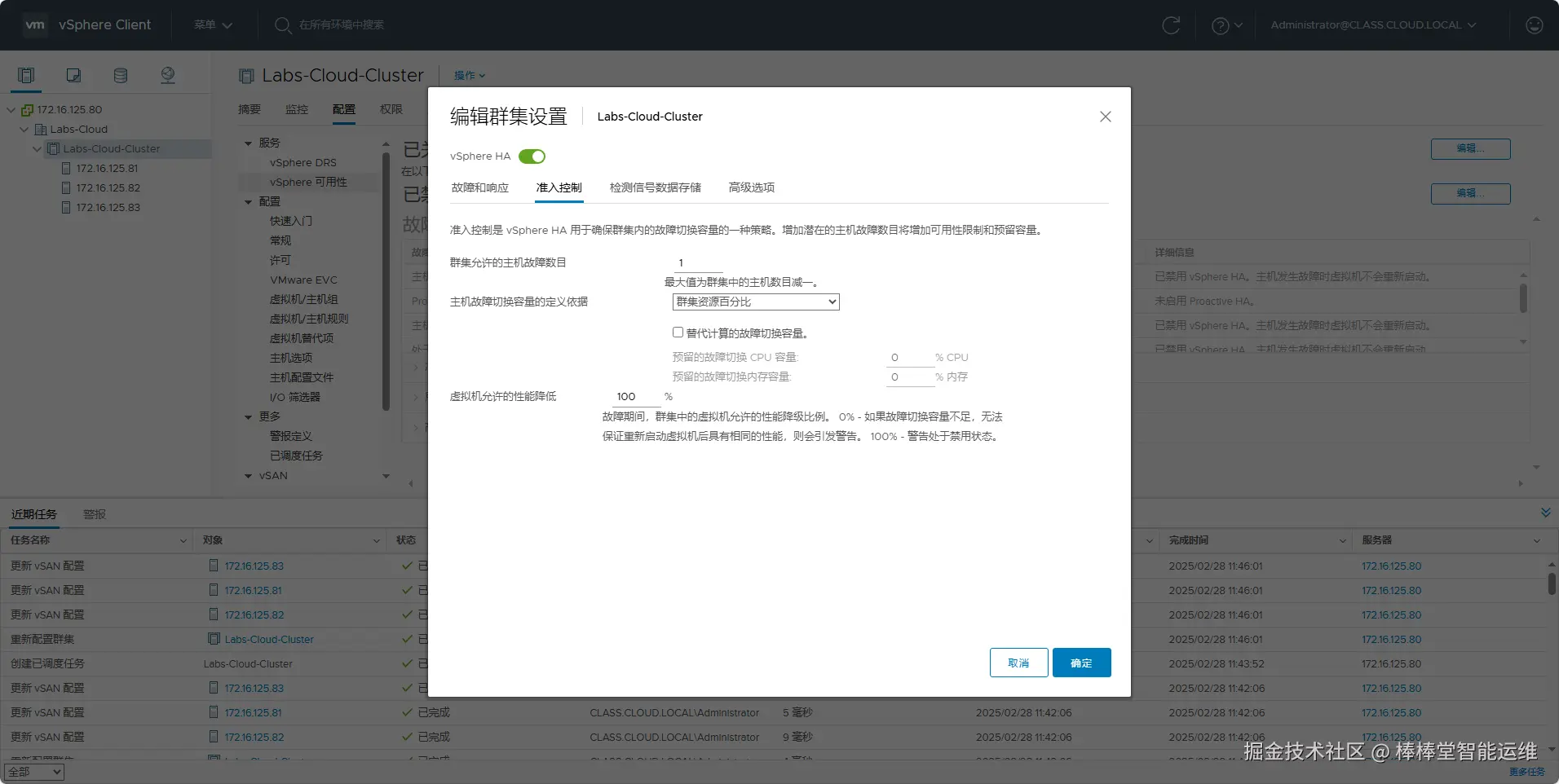Open the task filter 全部 dropdown
Viewport: 1559px width, 784px height.
[34, 772]
